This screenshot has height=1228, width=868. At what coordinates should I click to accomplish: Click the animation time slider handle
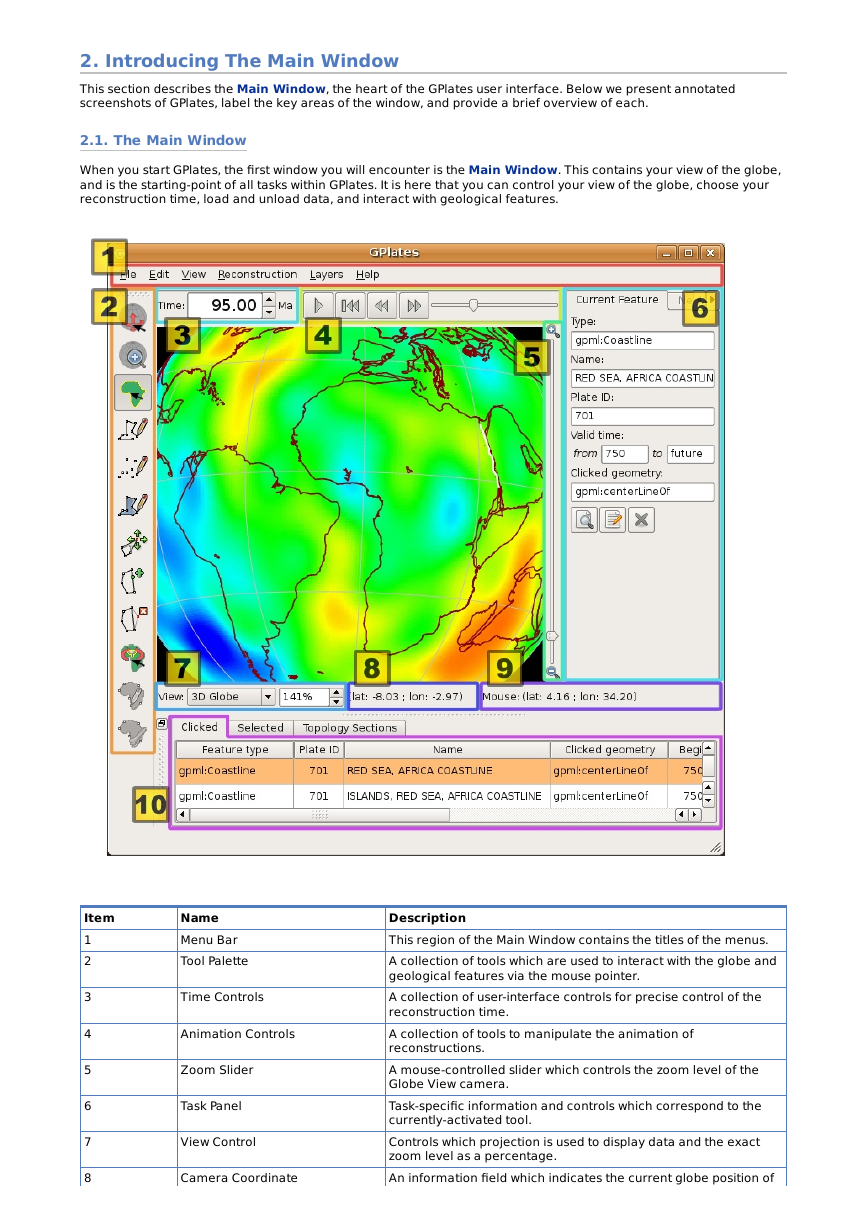click(x=473, y=305)
